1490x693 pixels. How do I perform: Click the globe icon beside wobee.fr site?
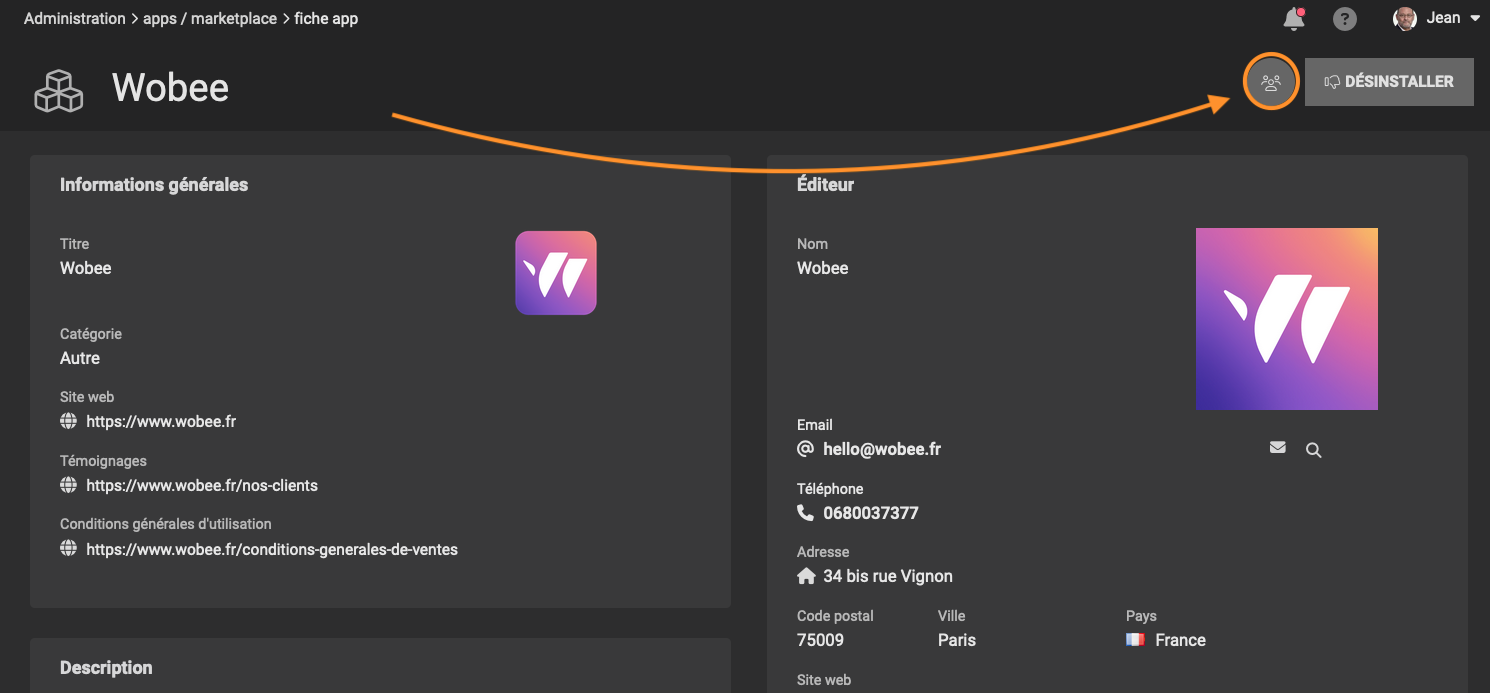point(68,421)
